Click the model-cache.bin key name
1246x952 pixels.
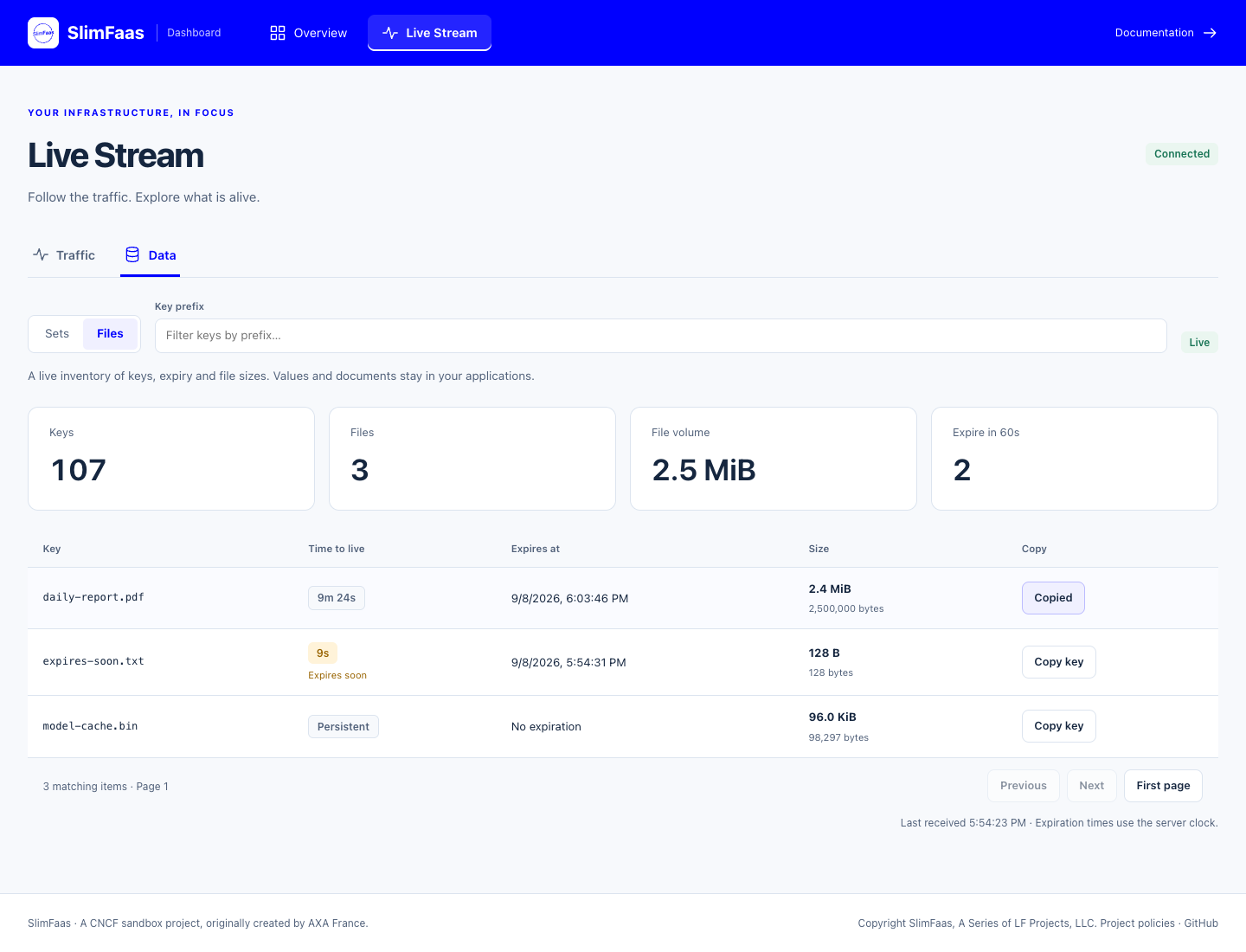(x=90, y=726)
